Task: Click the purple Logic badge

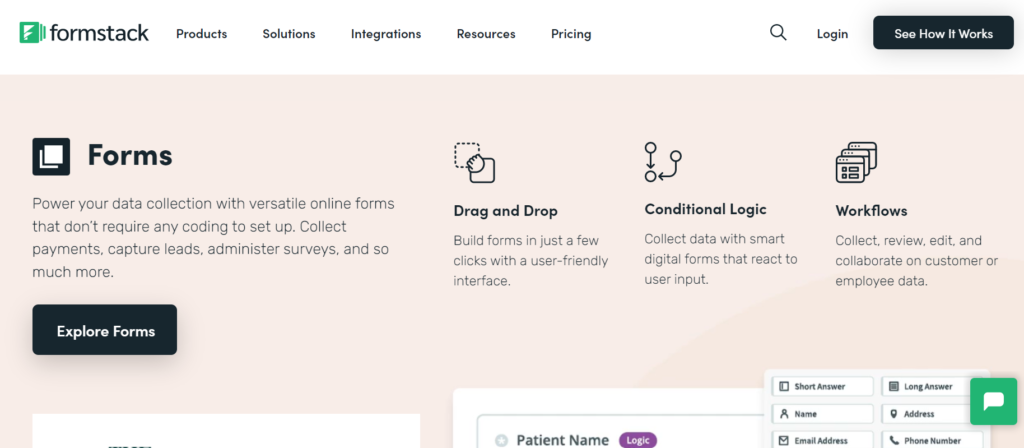Action: pos(638,440)
